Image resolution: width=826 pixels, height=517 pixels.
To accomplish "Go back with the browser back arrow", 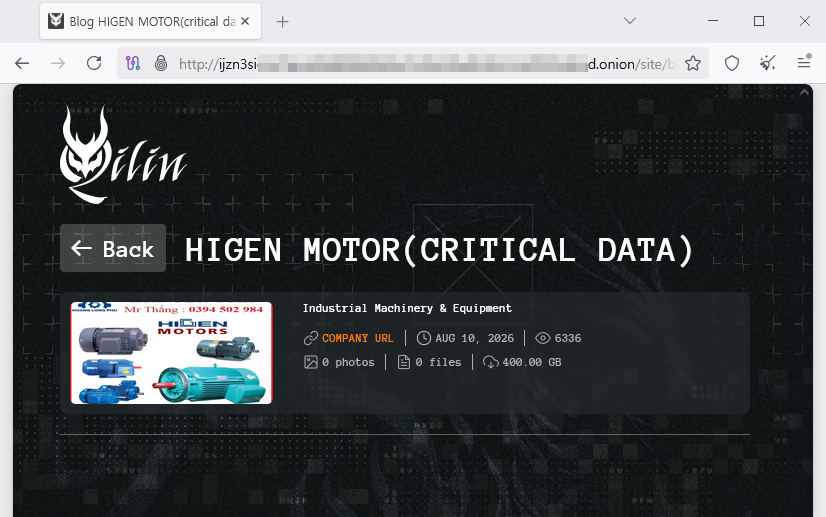I will [x=22, y=64].
